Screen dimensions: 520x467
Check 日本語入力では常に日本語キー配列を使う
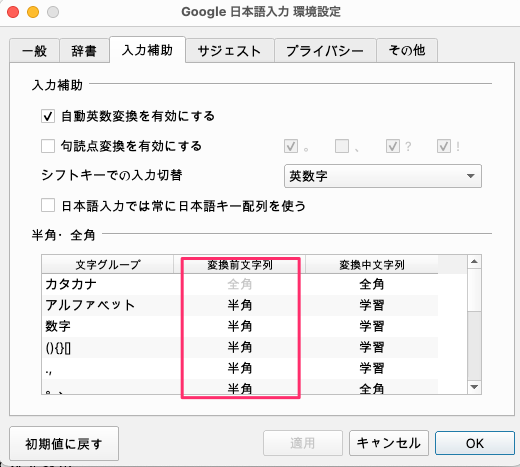tap(48, 205)
